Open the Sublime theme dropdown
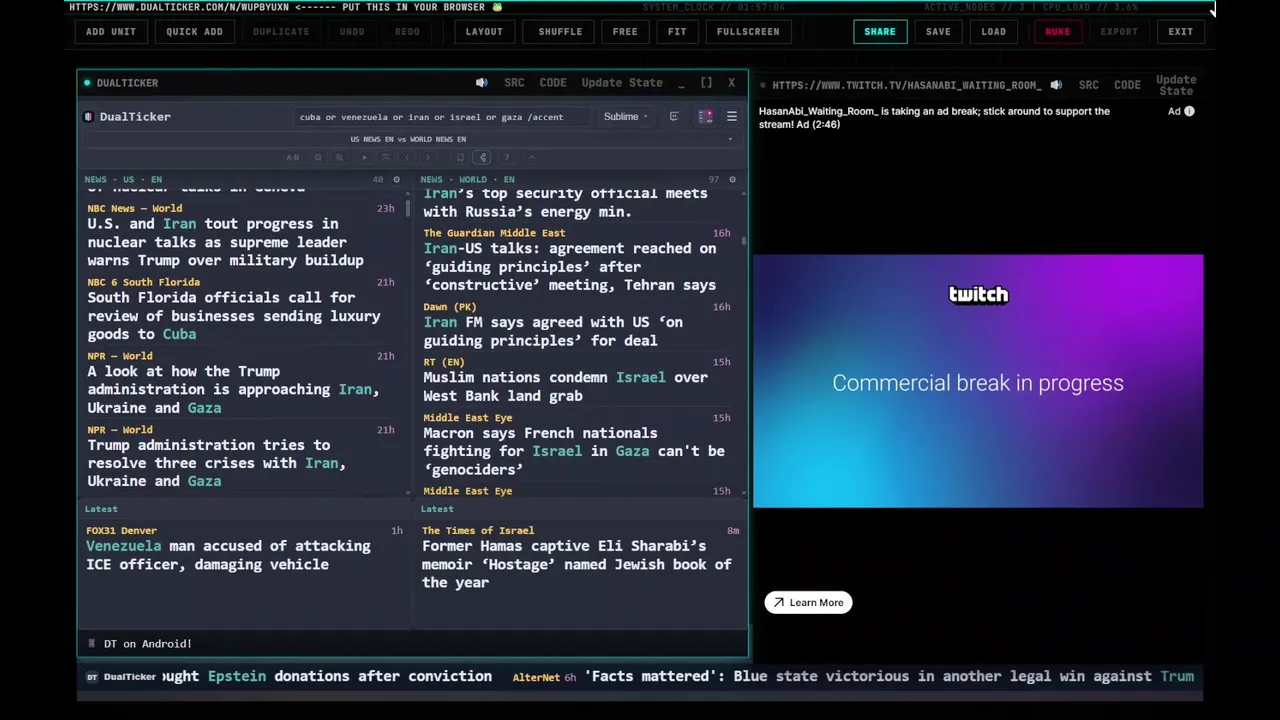The height and width of the screenshot is (720, 1280). [625, 117]
